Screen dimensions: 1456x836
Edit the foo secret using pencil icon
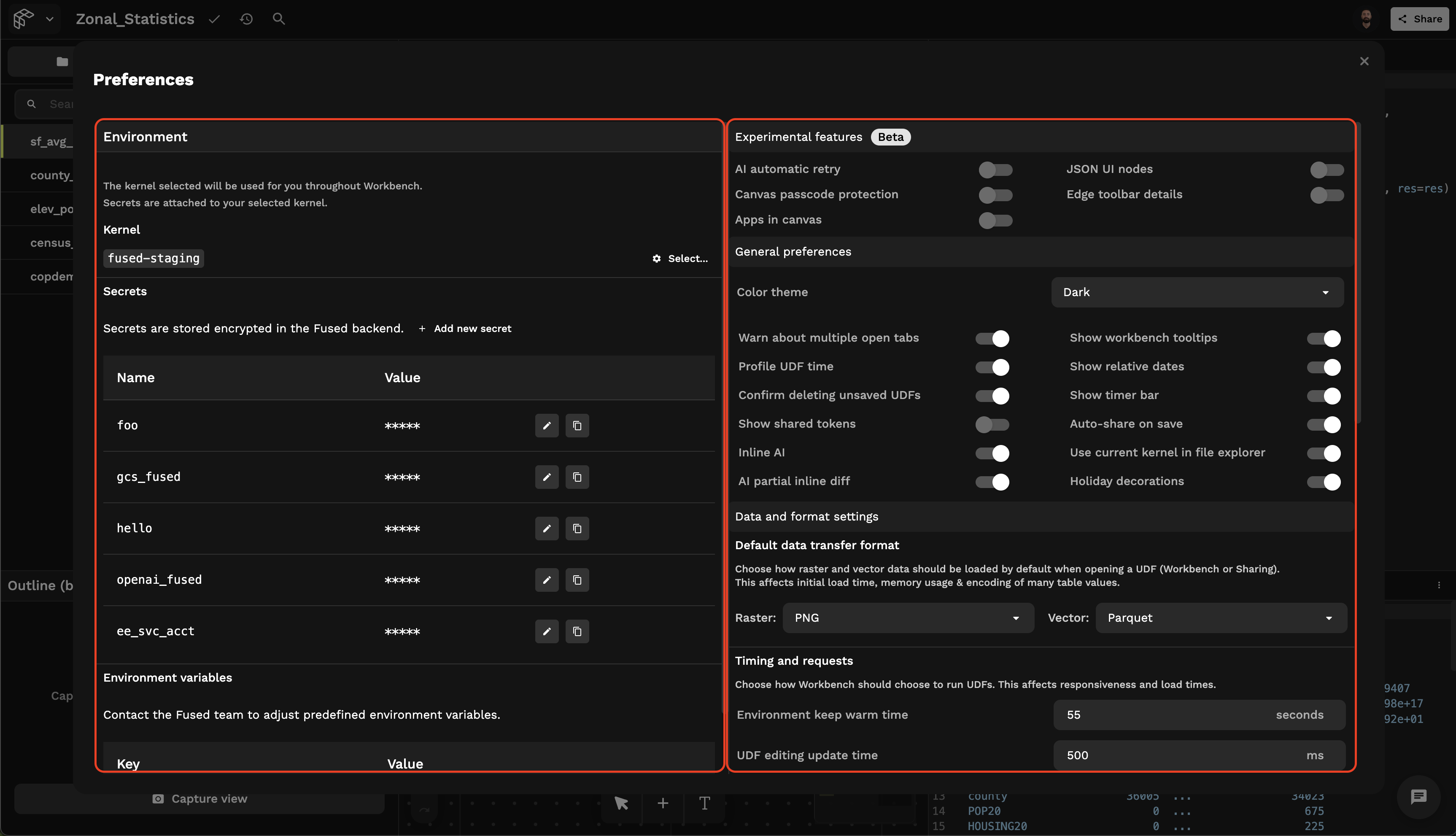click(x=547, y=426)
